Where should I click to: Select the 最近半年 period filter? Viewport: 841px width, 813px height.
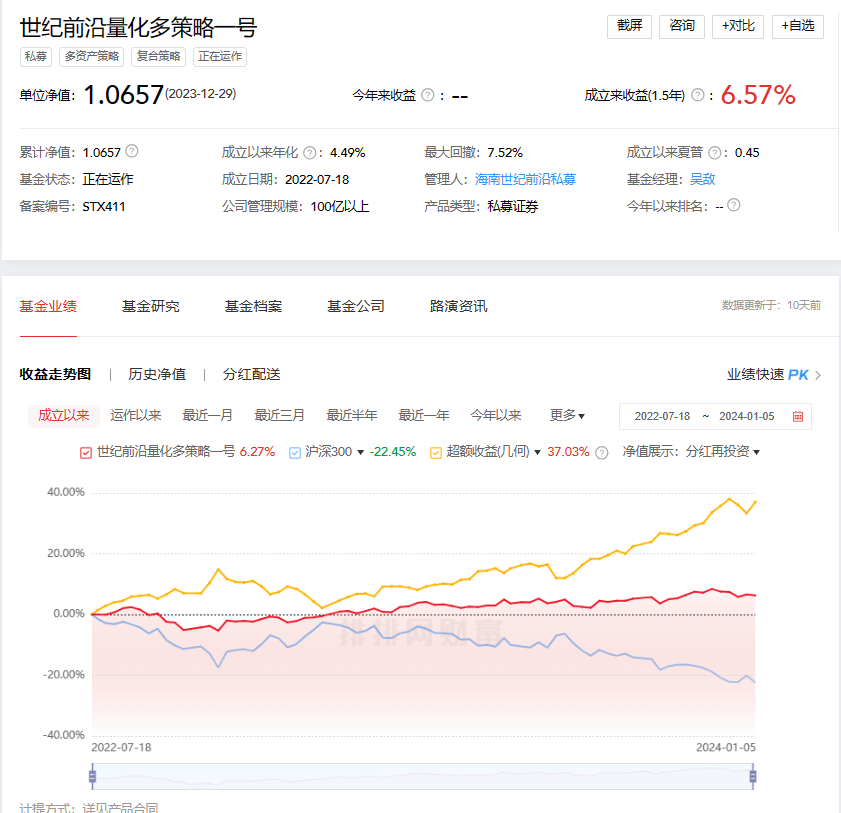(x=352, y=416)
